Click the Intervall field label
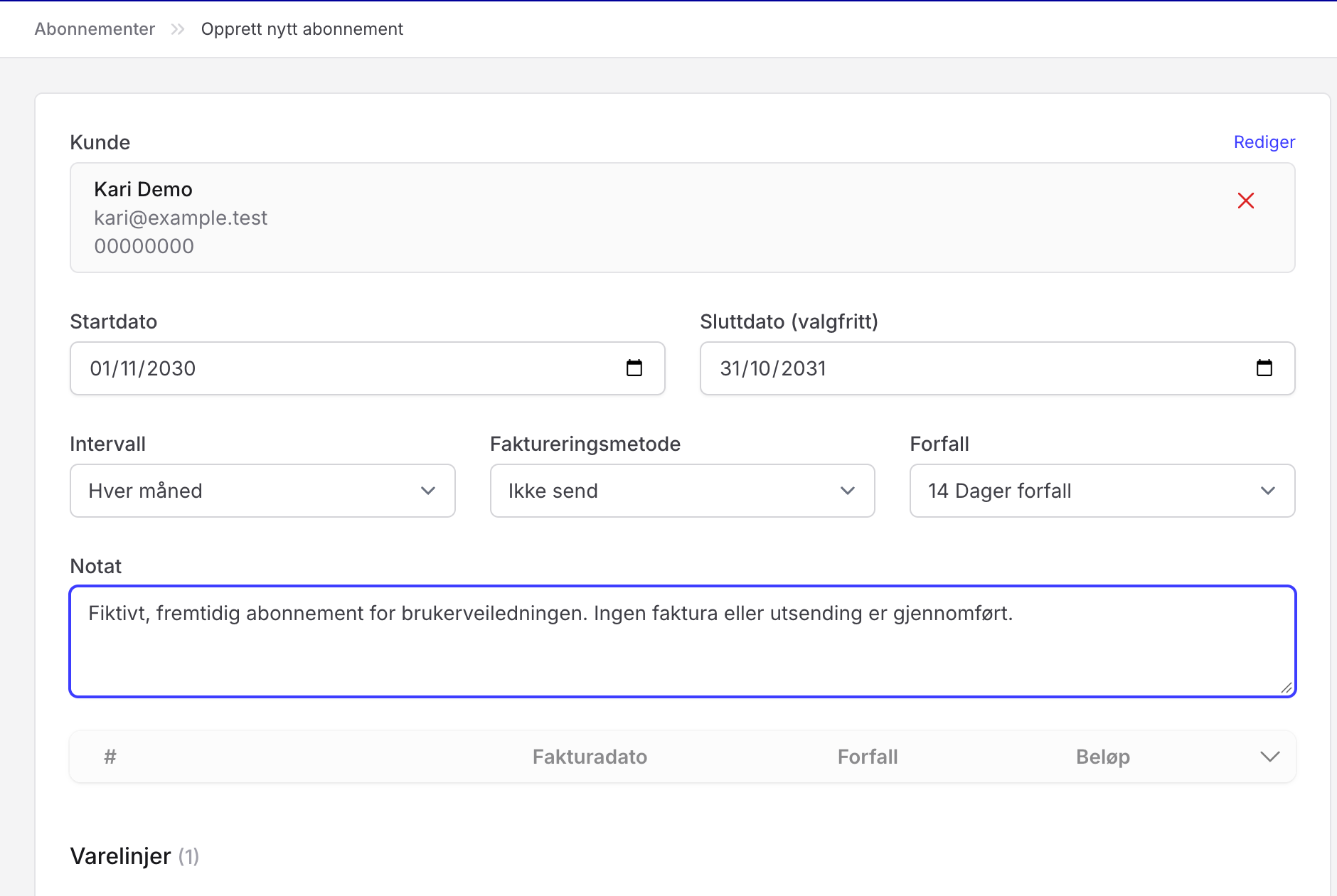This screenshot has width=1337, height=896. pos(108,444)
